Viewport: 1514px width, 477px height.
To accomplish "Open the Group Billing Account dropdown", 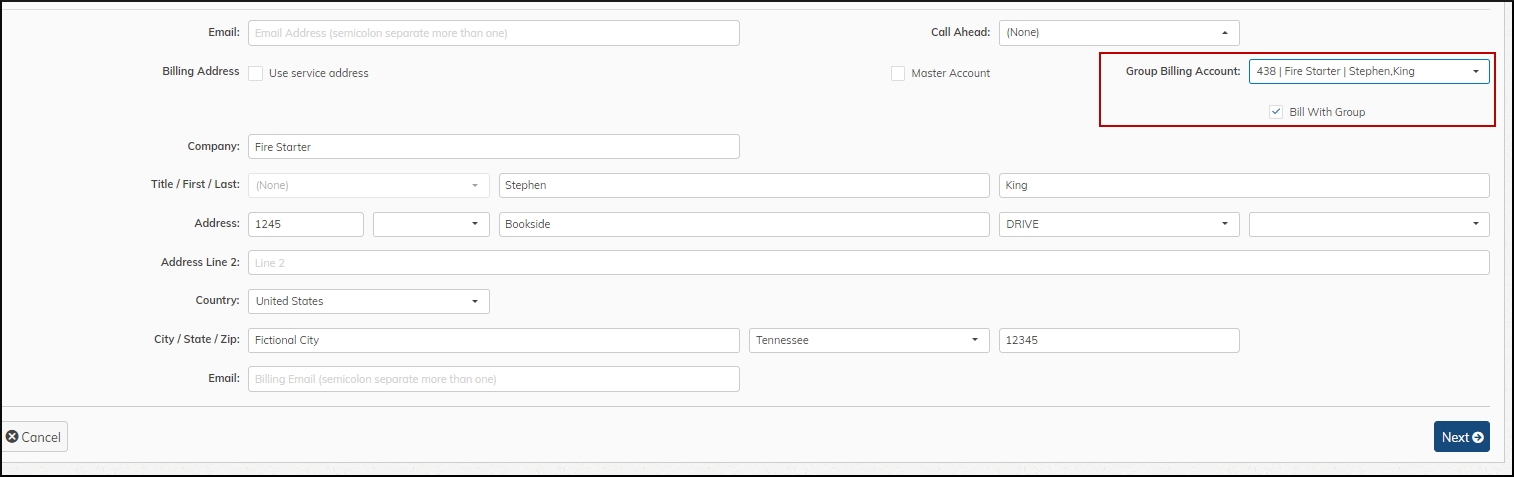I will pos(1368,71).
